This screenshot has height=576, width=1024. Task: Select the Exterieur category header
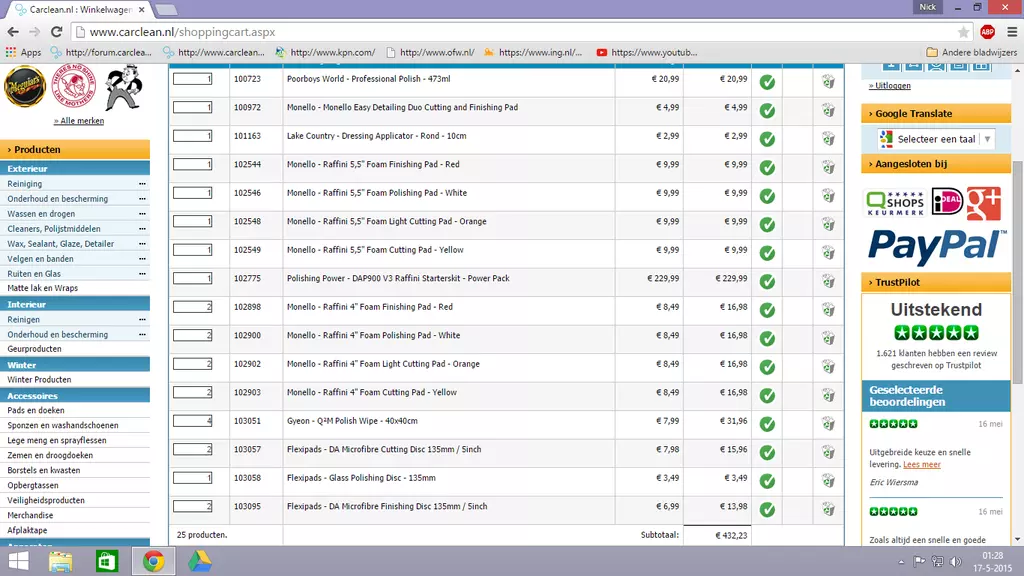coord(75,168)
